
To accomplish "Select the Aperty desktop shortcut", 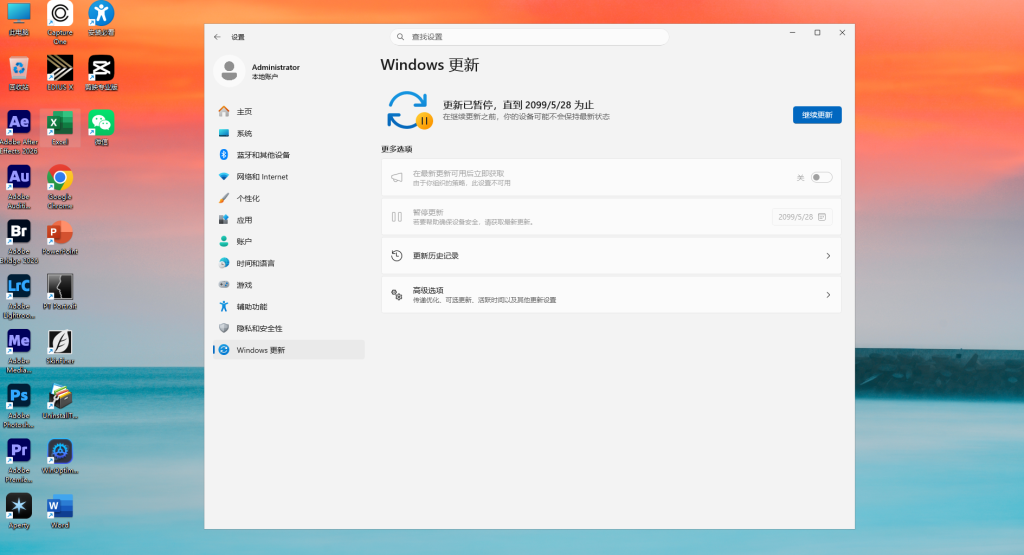I will tap(19, 512).
